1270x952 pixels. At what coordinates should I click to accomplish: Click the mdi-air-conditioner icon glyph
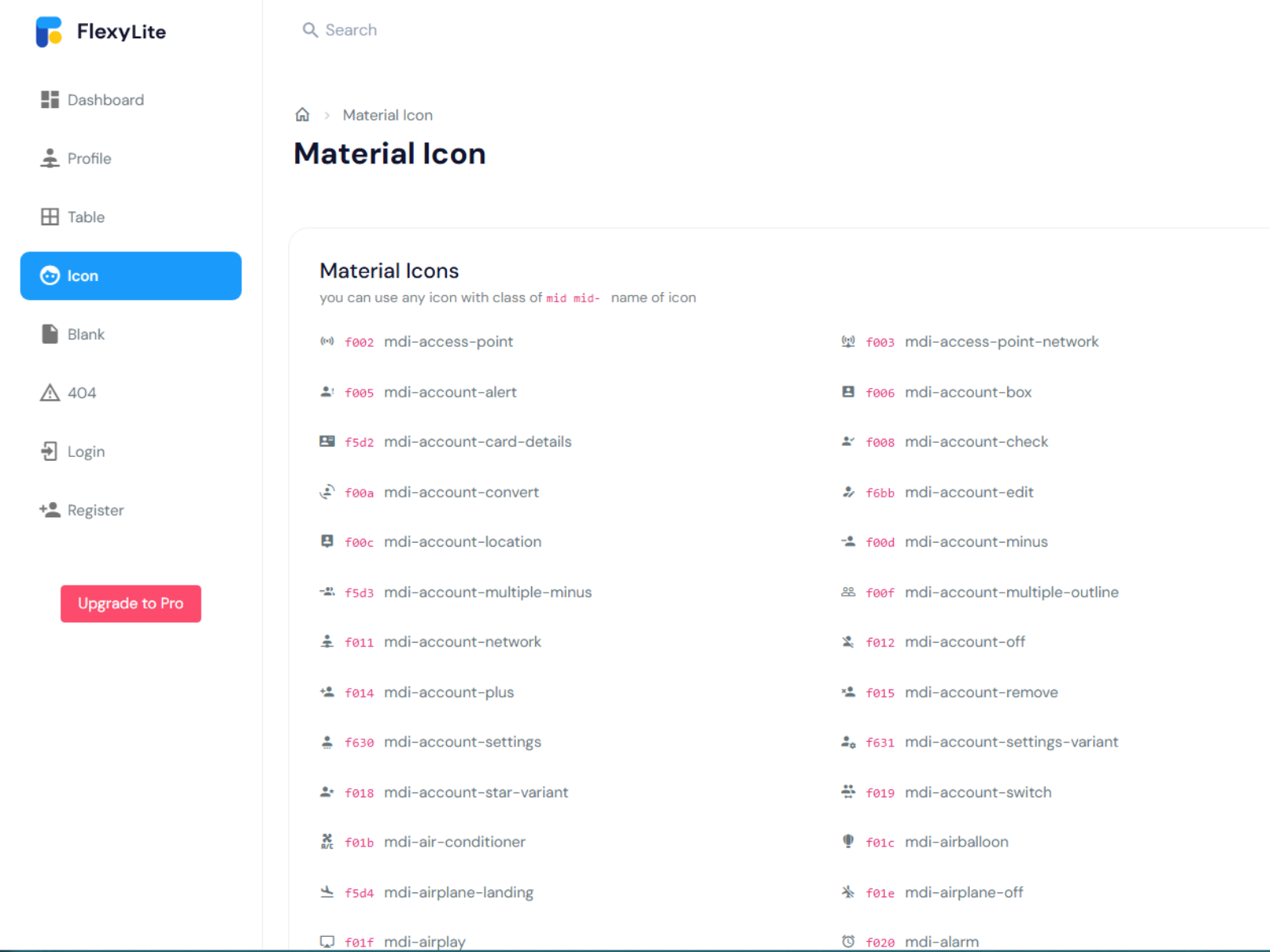pos(327,842)
